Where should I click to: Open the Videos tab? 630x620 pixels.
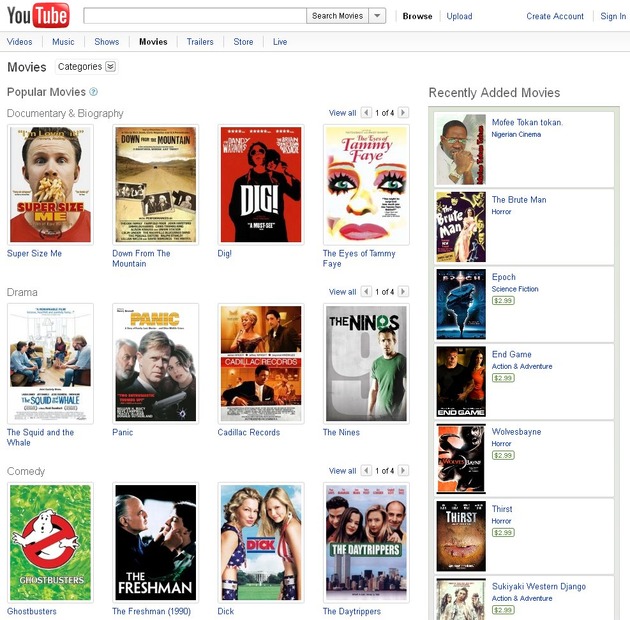(x=19, y=42)
